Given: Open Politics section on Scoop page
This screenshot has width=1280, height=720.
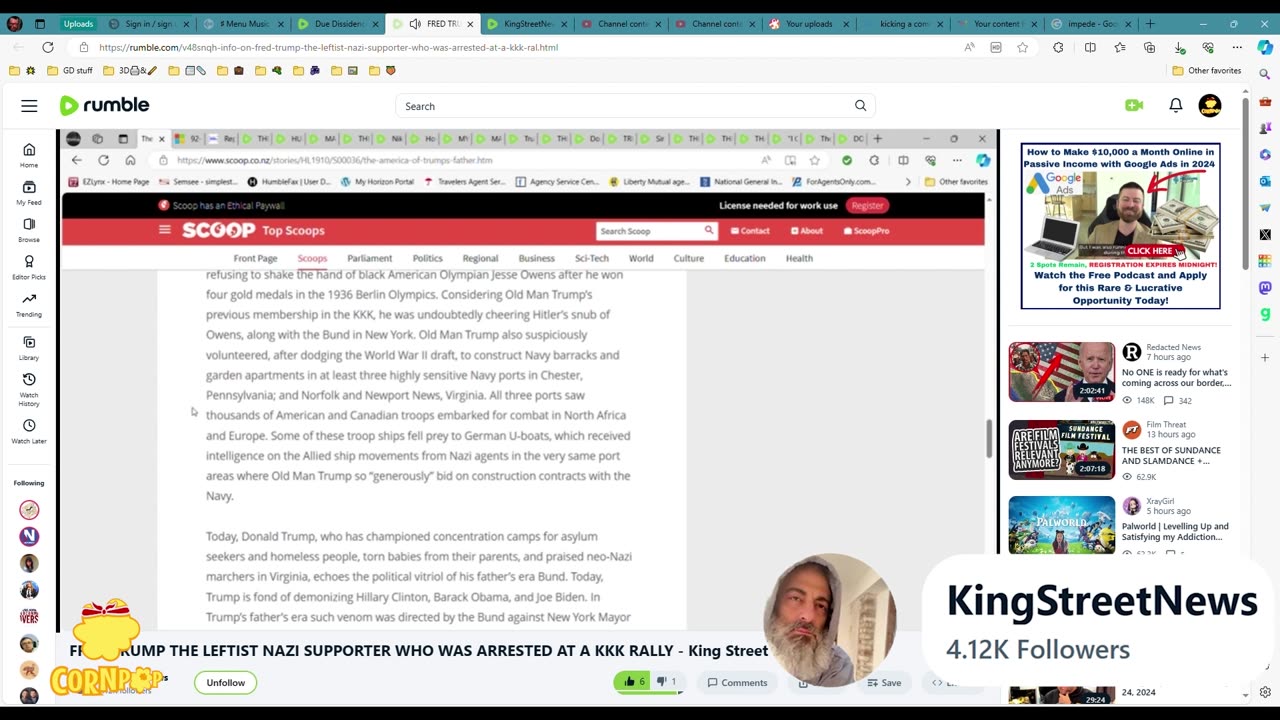Looking at the screenshot, I should 427,258.
